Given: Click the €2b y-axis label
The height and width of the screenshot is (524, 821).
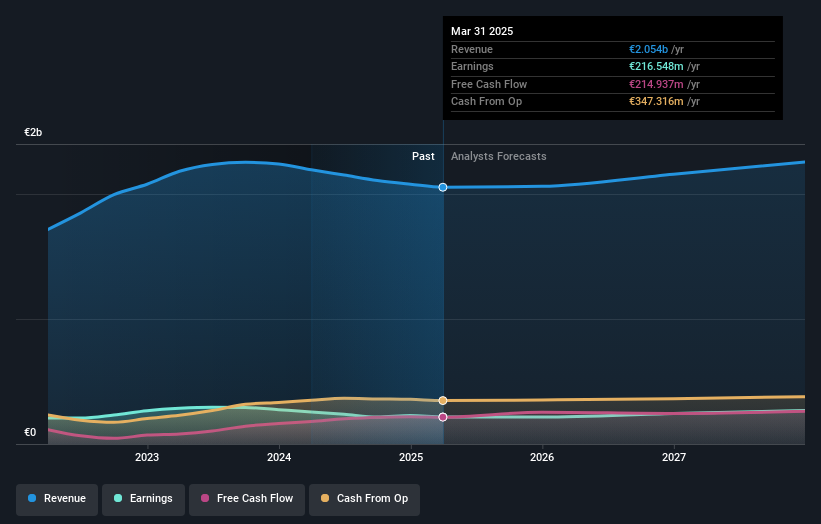Looking at the screenshot, I should 33,132.
